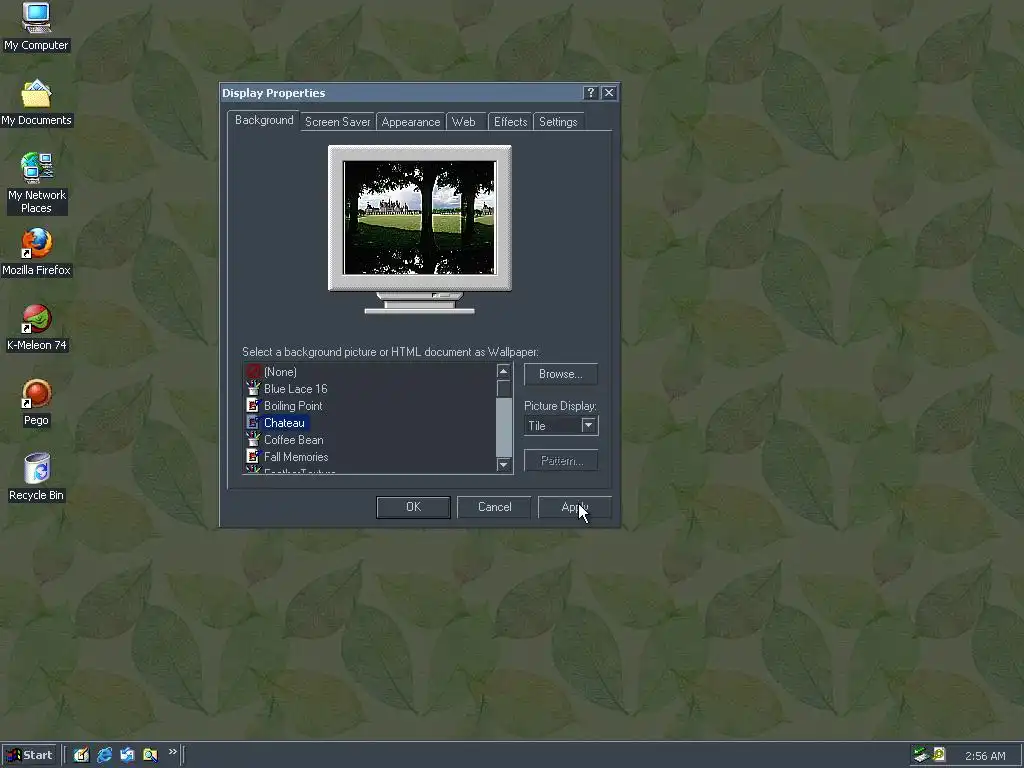Close the Display Properties dialog

coord(609,93)
